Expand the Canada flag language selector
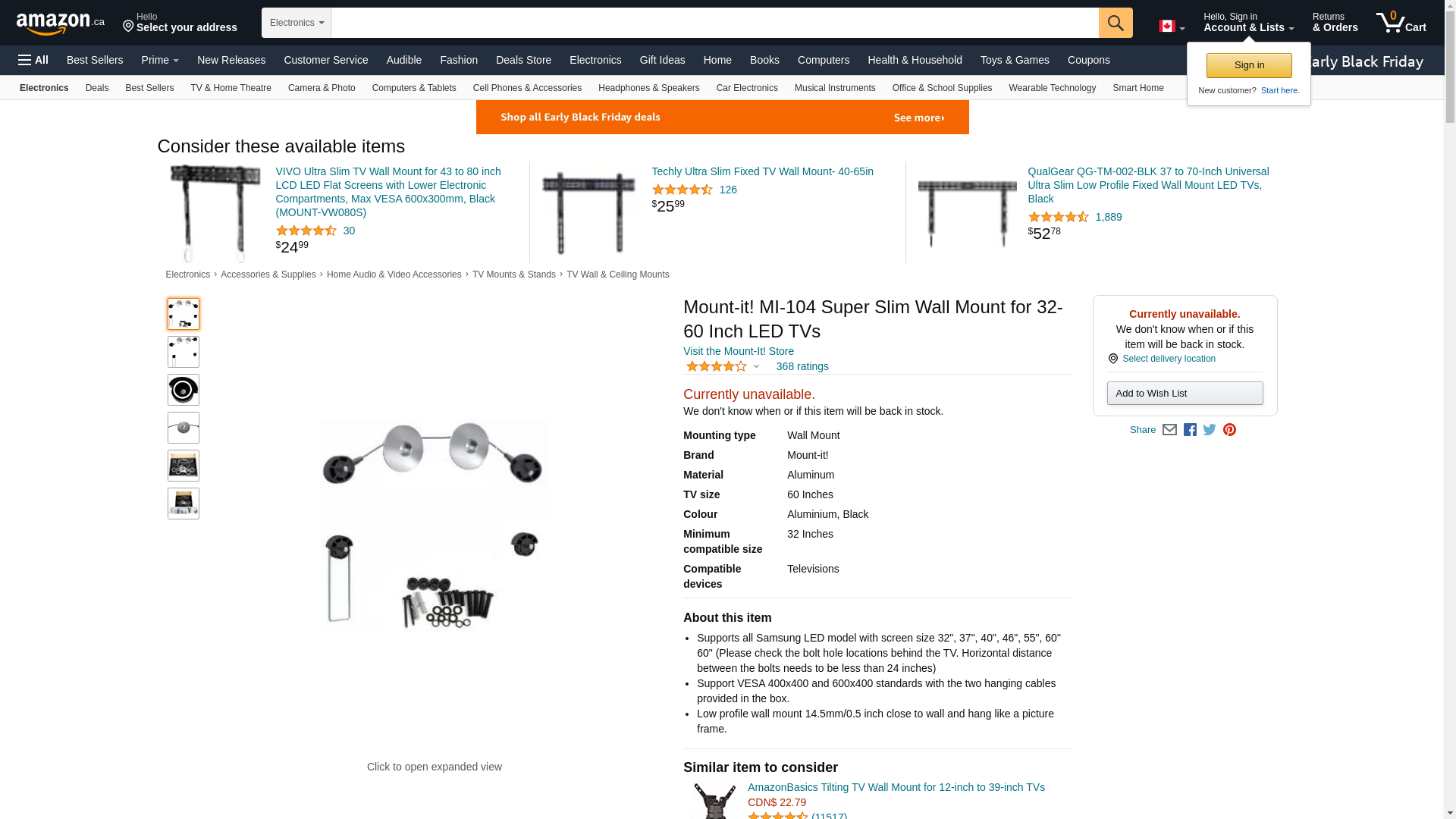This screenshot has width=1456, height=819. 1172,27
